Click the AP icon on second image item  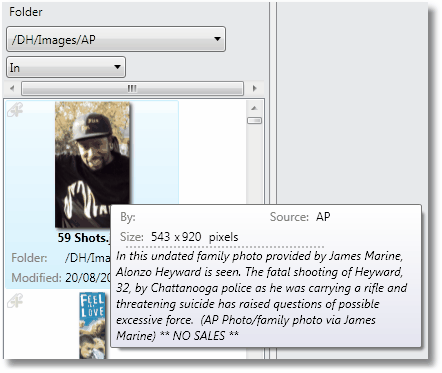point(15,300)
